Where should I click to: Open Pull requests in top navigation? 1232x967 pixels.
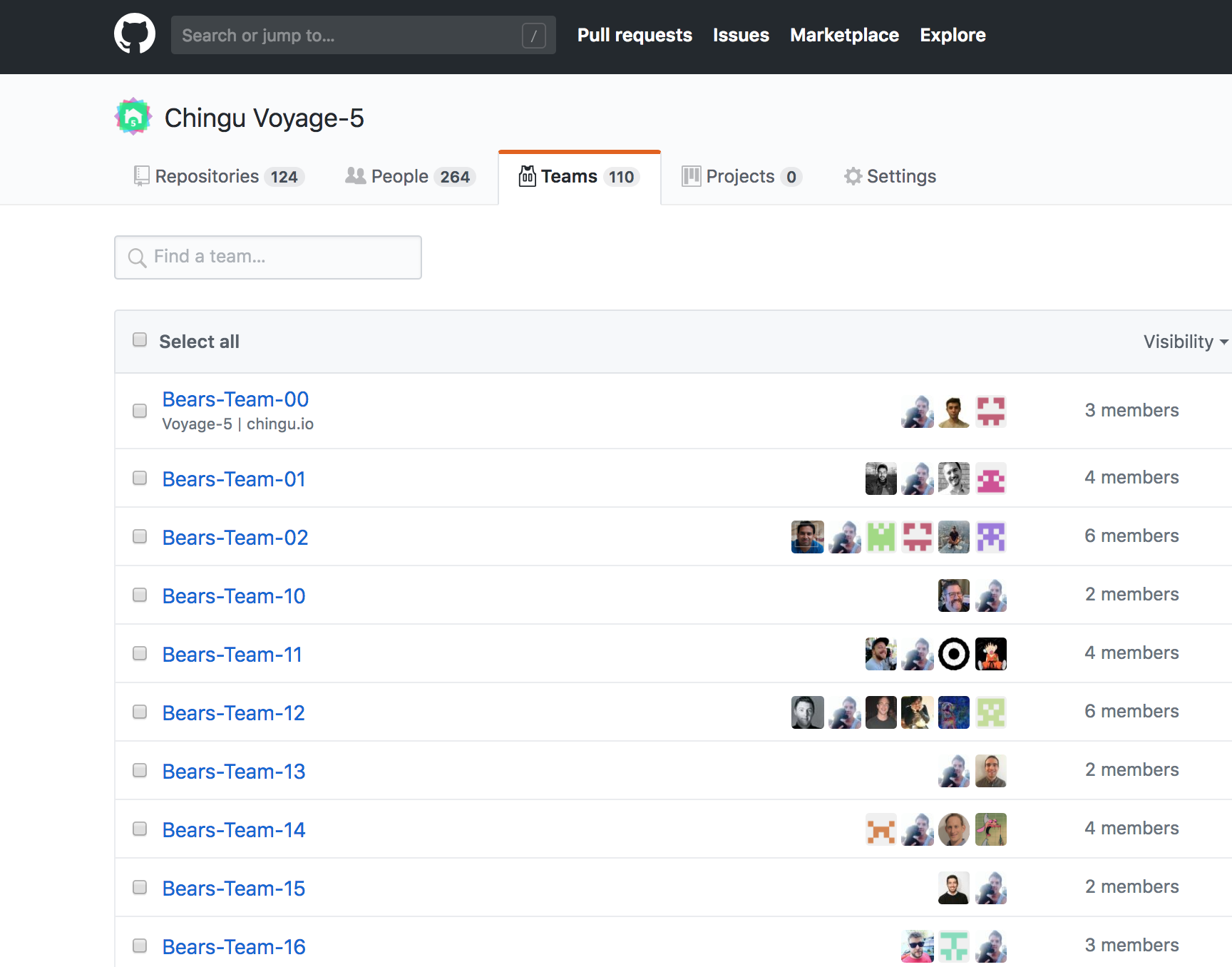635,35
